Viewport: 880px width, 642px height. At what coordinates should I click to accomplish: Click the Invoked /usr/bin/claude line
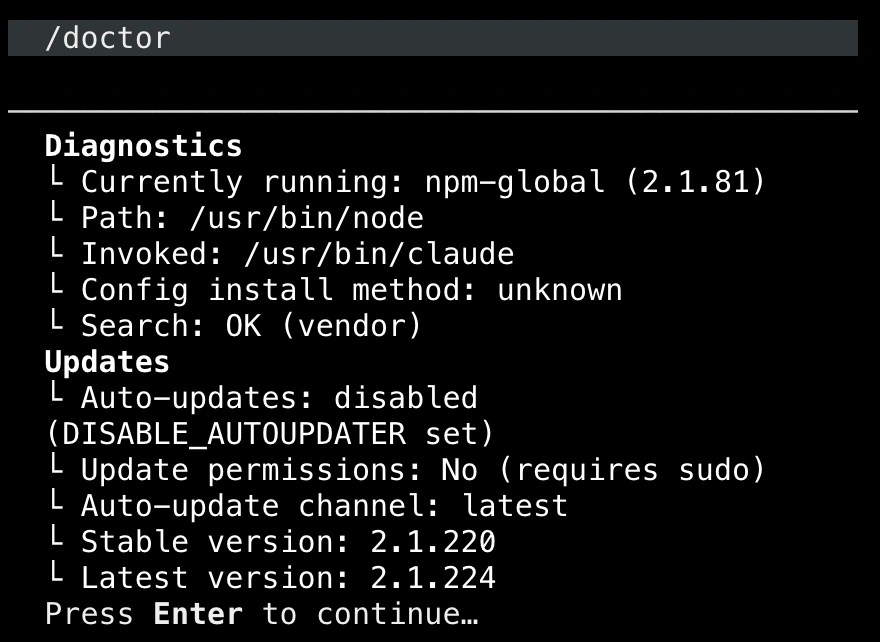pos(281,254)
